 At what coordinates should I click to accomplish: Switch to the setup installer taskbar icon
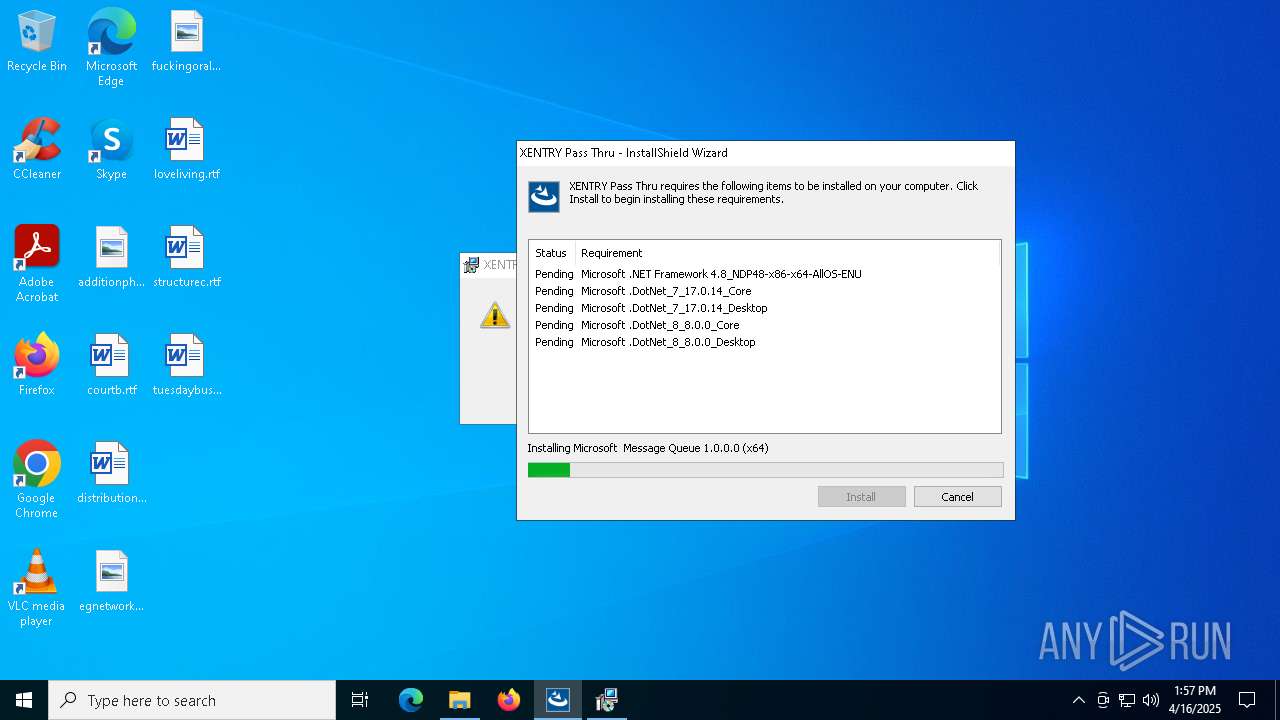(606, 700)
